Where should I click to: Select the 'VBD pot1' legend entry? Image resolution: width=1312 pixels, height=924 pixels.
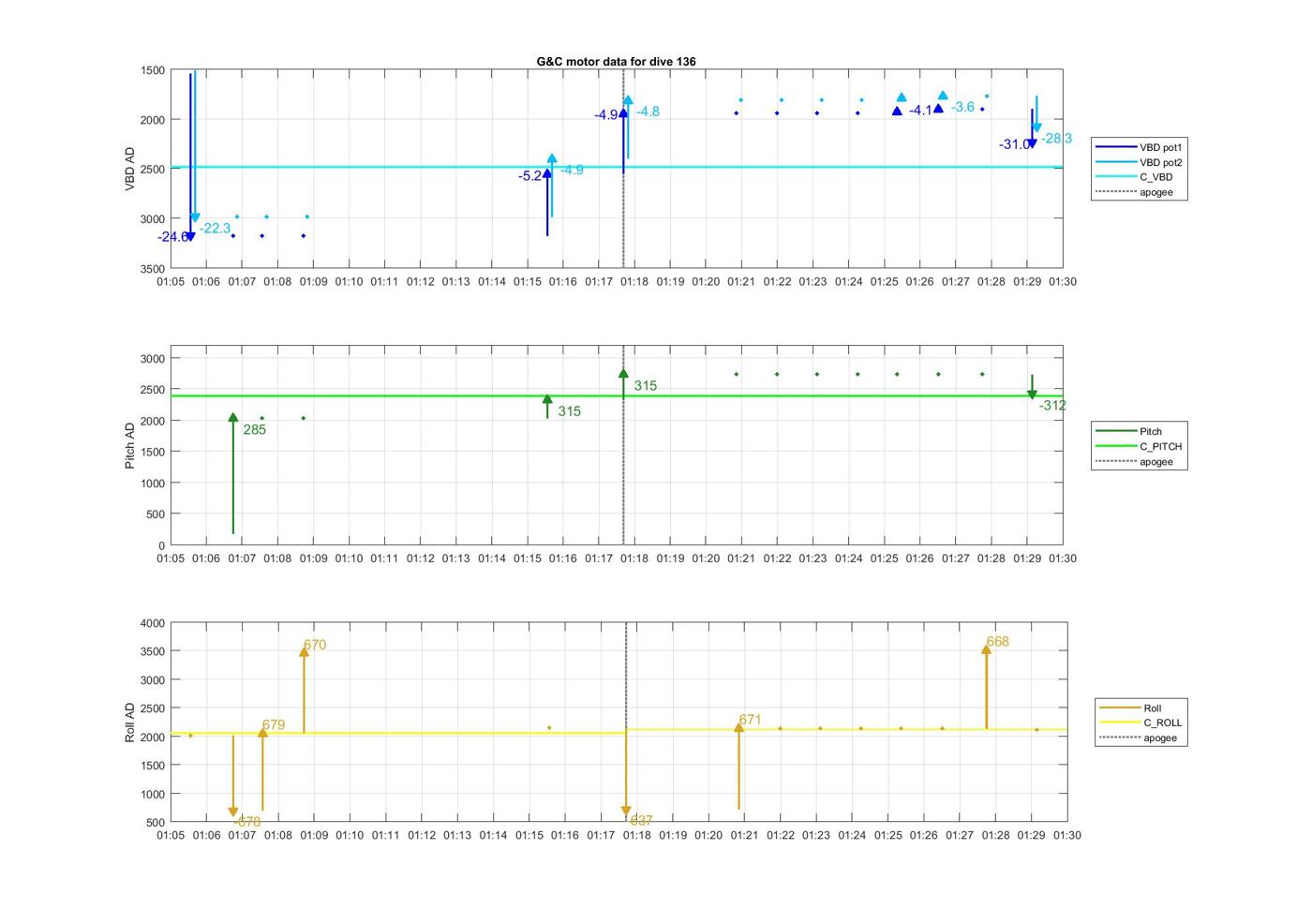click(1139, 147)
